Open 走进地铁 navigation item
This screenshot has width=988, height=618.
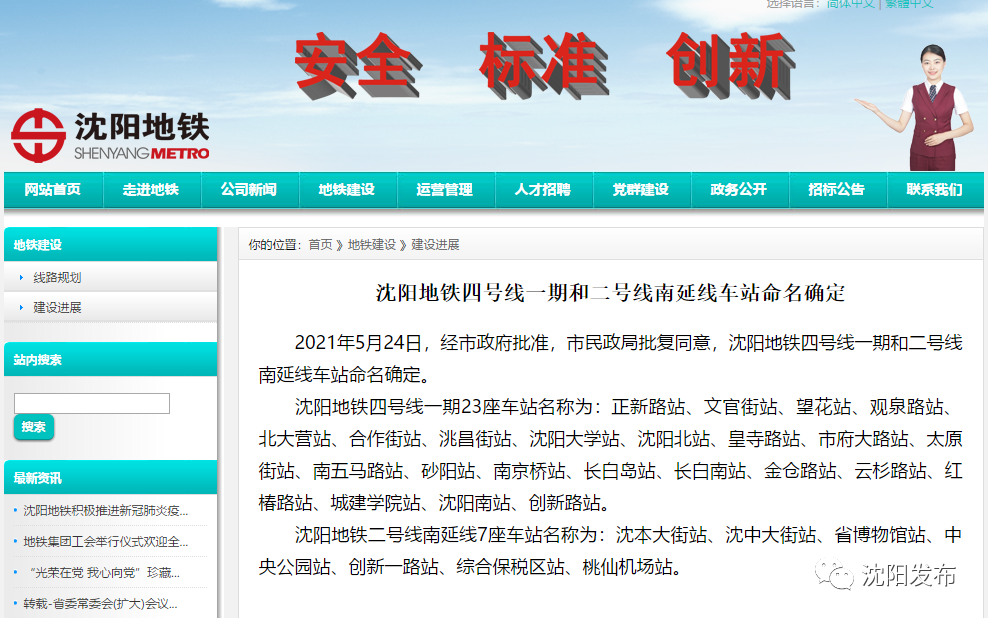click(151, 190)
